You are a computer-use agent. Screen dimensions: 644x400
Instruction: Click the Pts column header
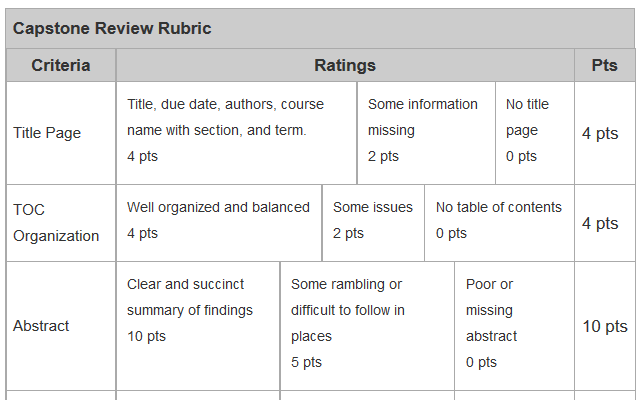pyautogui.click(x=604, y=66)
